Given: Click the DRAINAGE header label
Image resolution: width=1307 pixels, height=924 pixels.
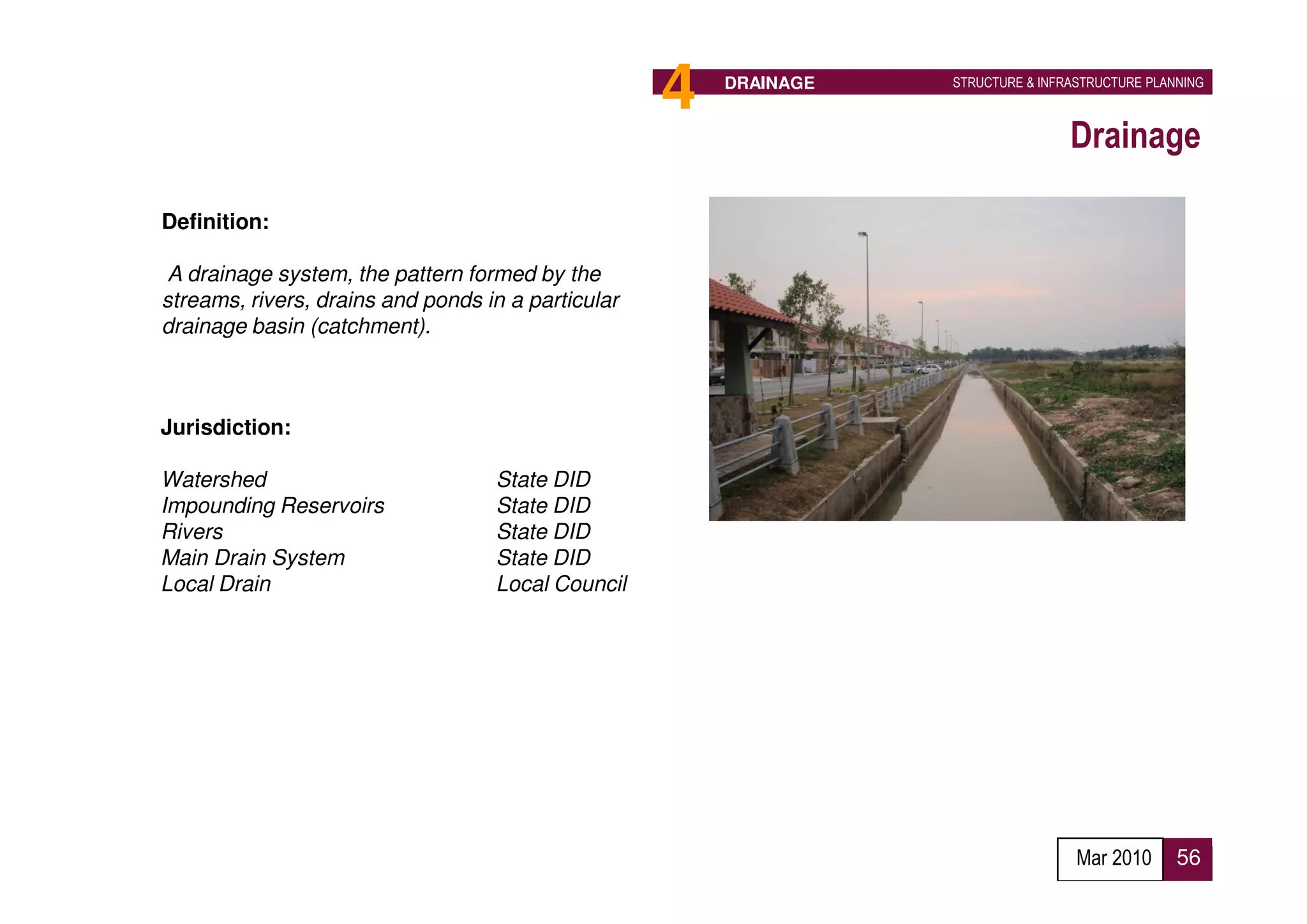Looking at the screenshot, I should (769, 83).
